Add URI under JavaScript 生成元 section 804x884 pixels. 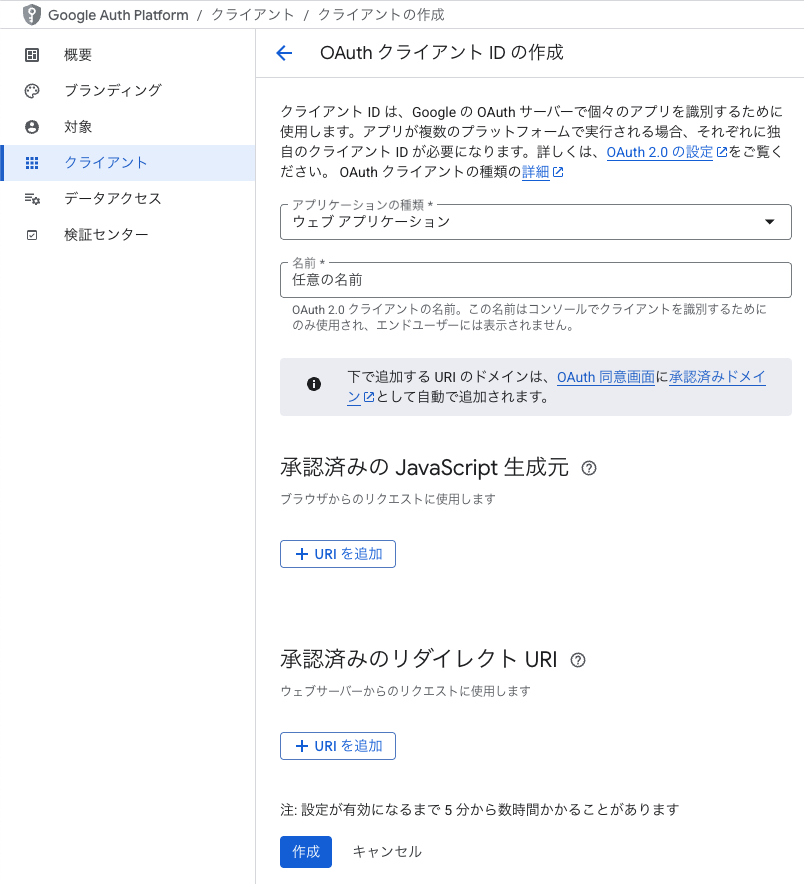(338, 554)
